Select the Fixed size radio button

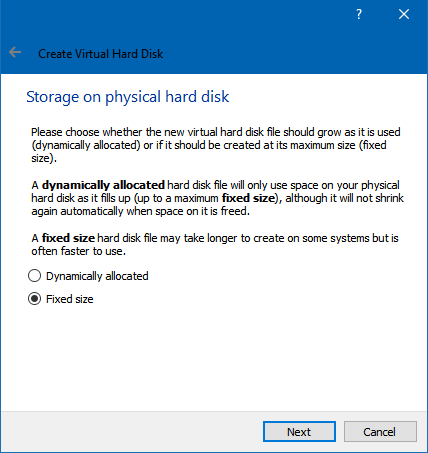click(x=34, y=299)
